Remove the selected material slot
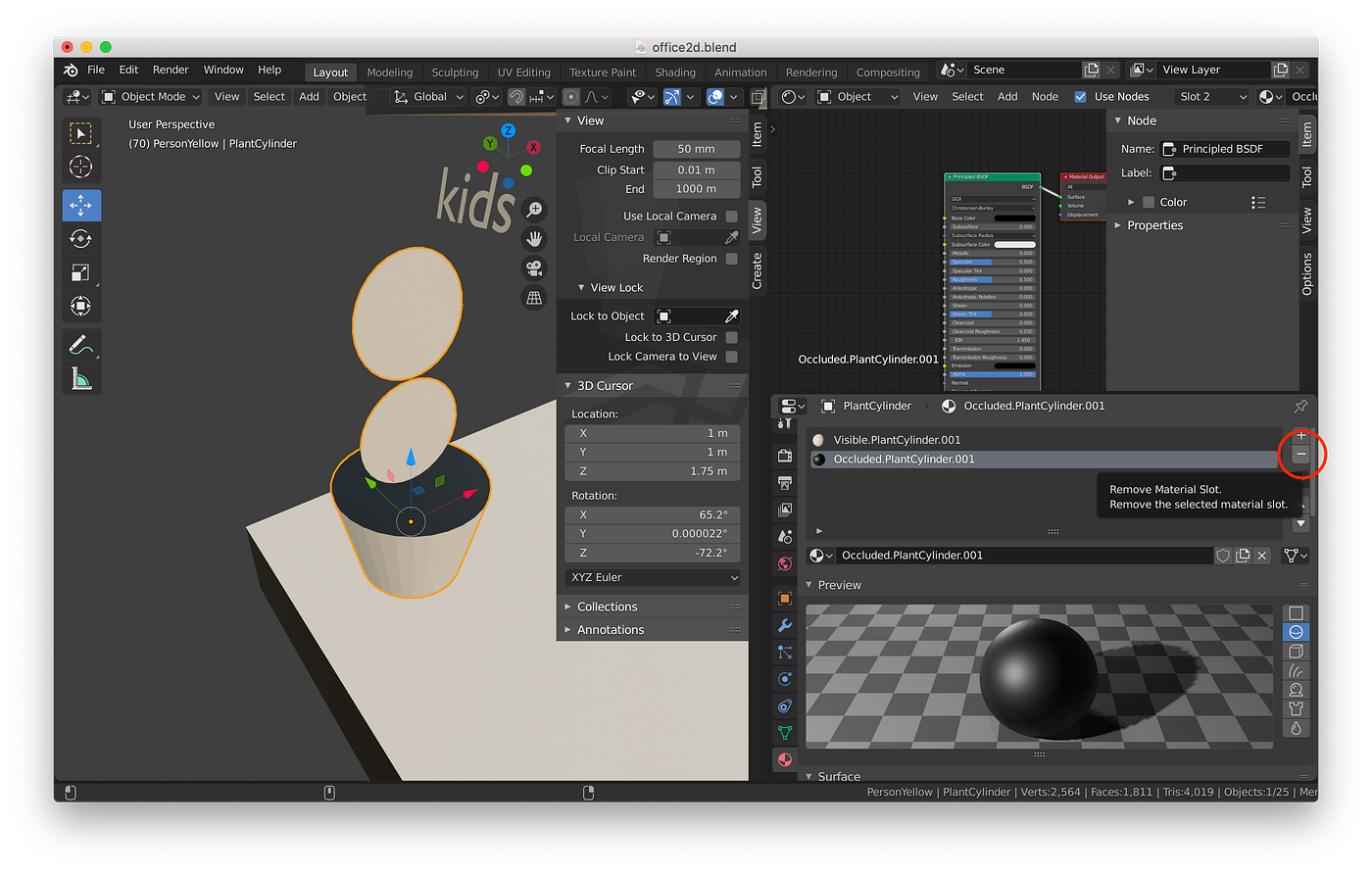The height and width of the screenshot is (873, 1372). pyautogui.click(x=1300, y=455)
